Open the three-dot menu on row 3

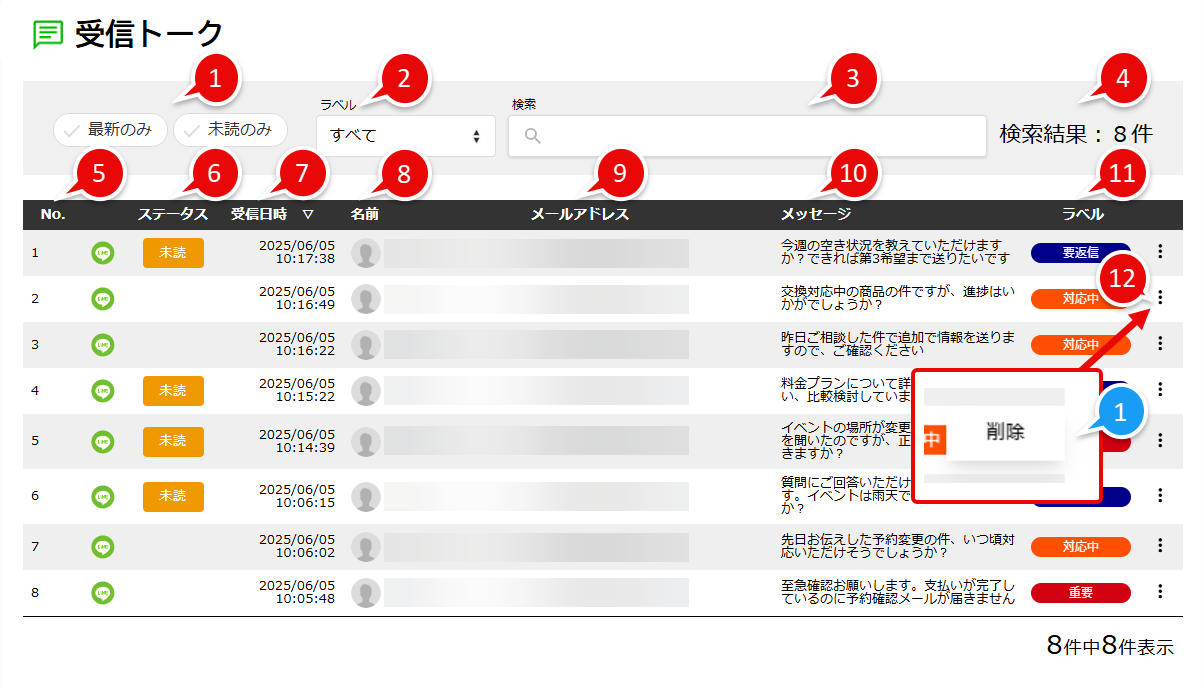[x=1159, y=345]
